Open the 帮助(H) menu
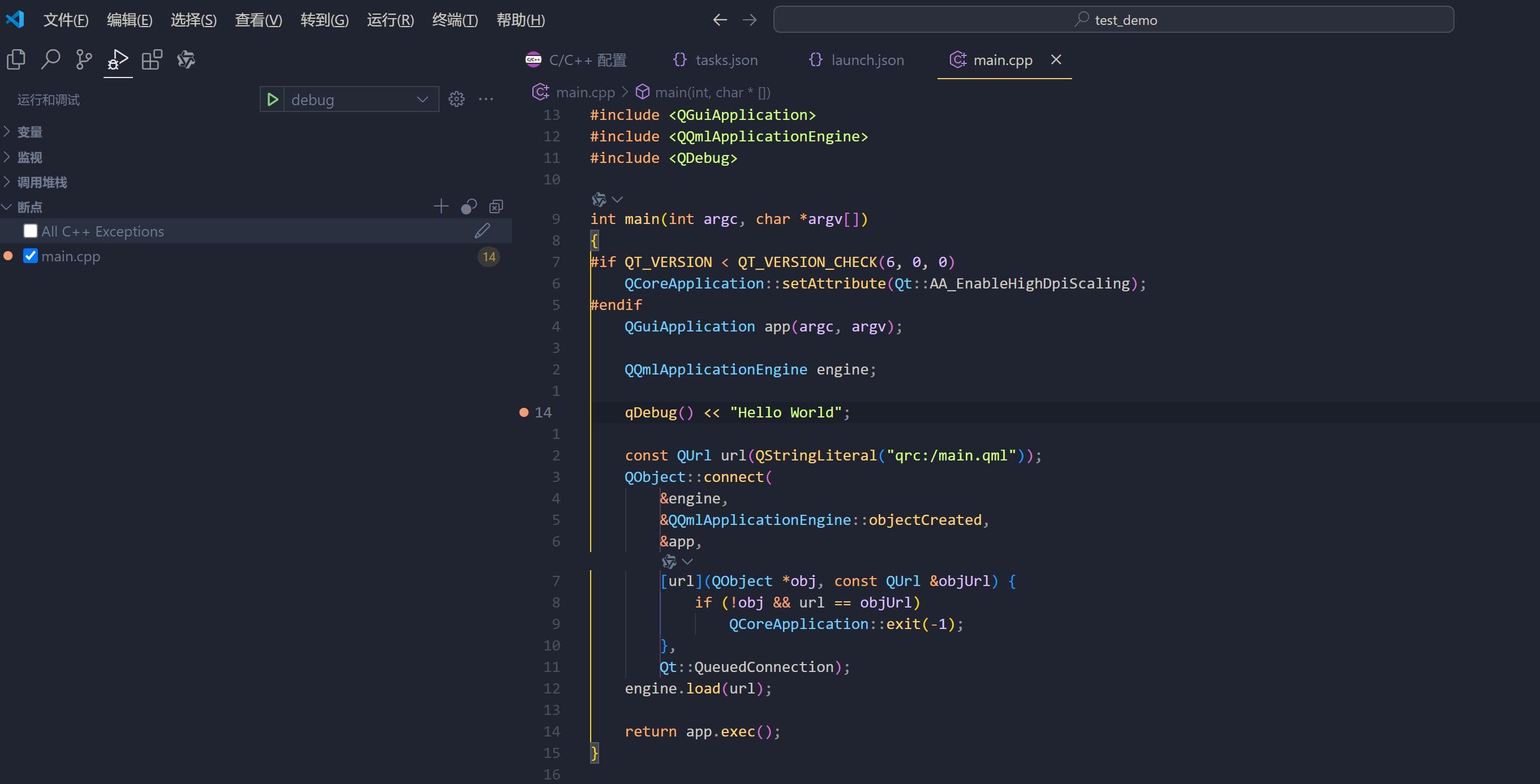 pos(520,20)
